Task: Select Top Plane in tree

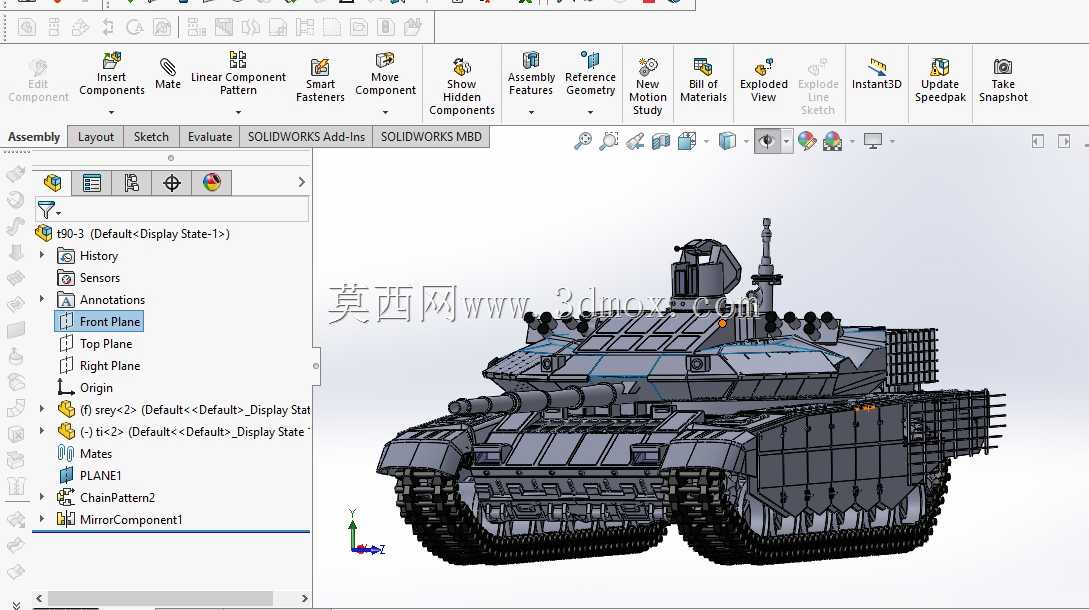Action: [95, 344]
